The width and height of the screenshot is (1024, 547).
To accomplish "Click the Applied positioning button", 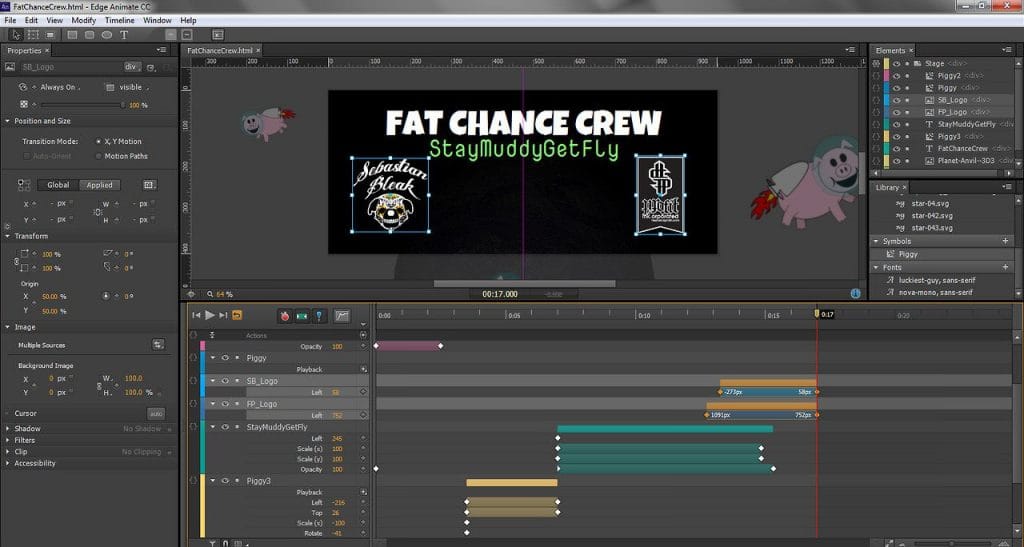I will pyautogui.click(x=100, y=185).
